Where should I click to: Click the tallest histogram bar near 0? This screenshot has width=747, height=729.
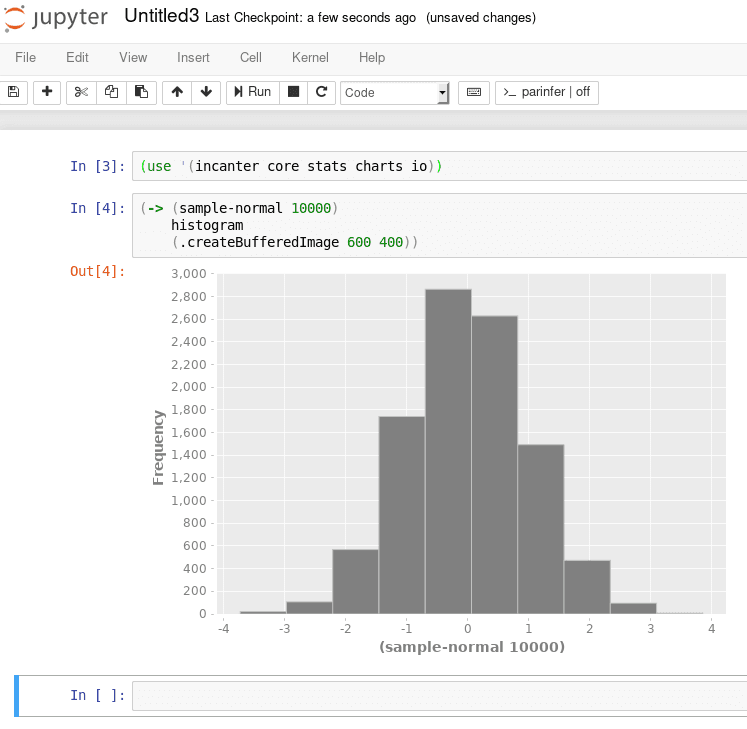tap(448, 451)
